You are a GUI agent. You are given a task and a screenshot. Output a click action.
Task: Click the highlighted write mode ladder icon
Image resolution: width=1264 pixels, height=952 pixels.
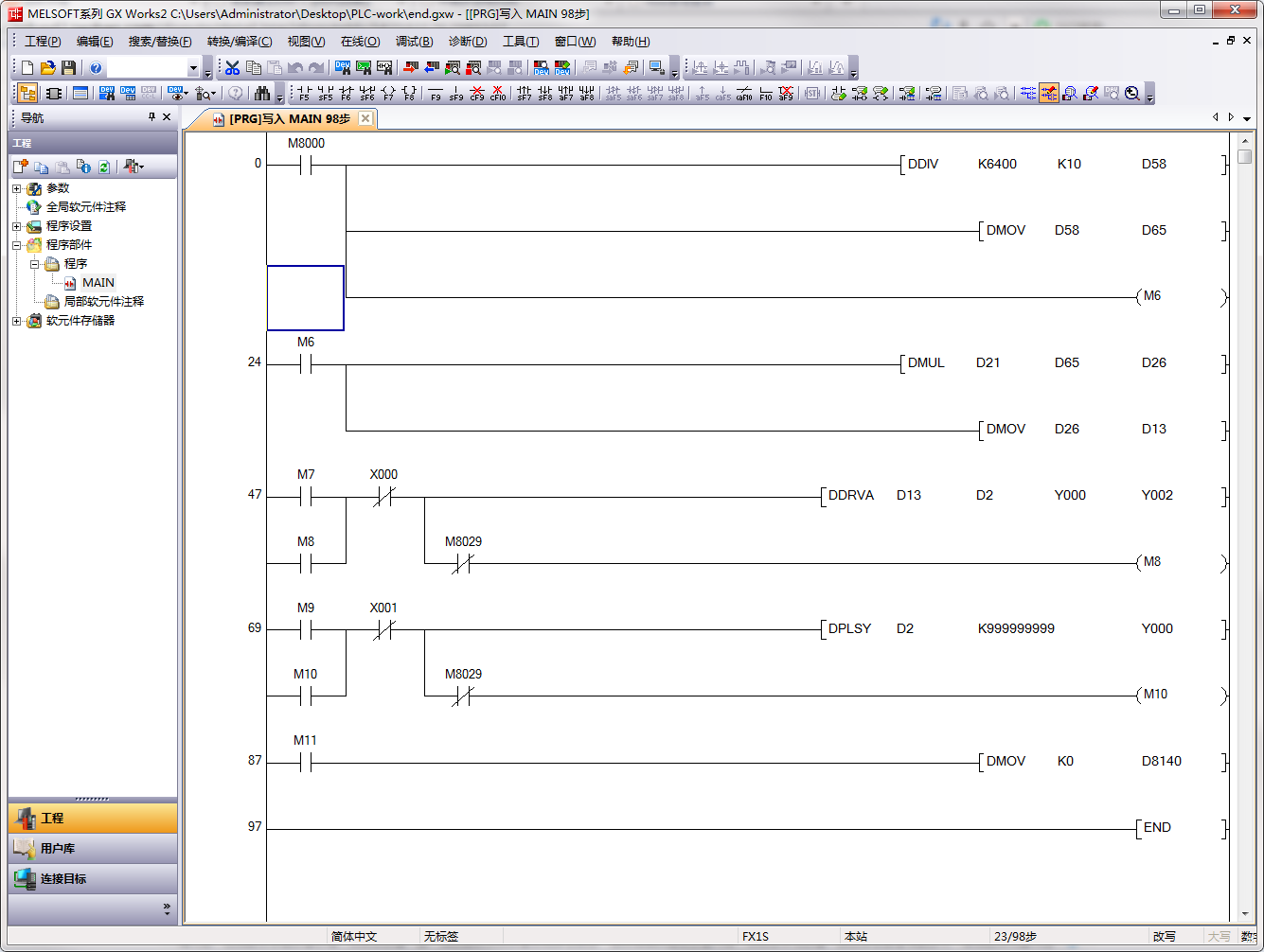tap(1048, 93)
